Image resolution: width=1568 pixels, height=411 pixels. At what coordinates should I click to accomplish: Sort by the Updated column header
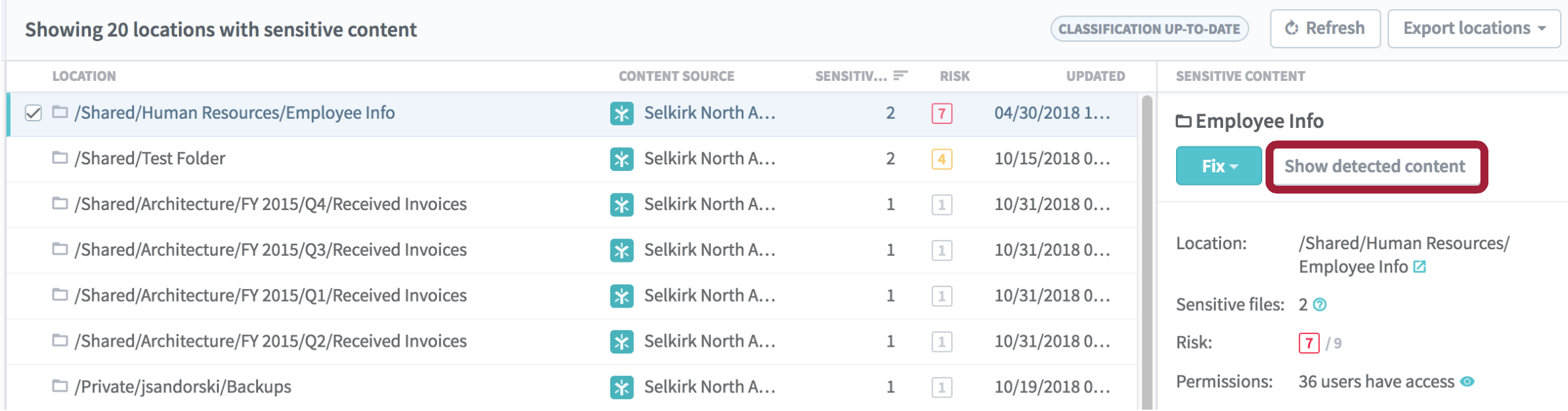click(x=1095, y=76)
